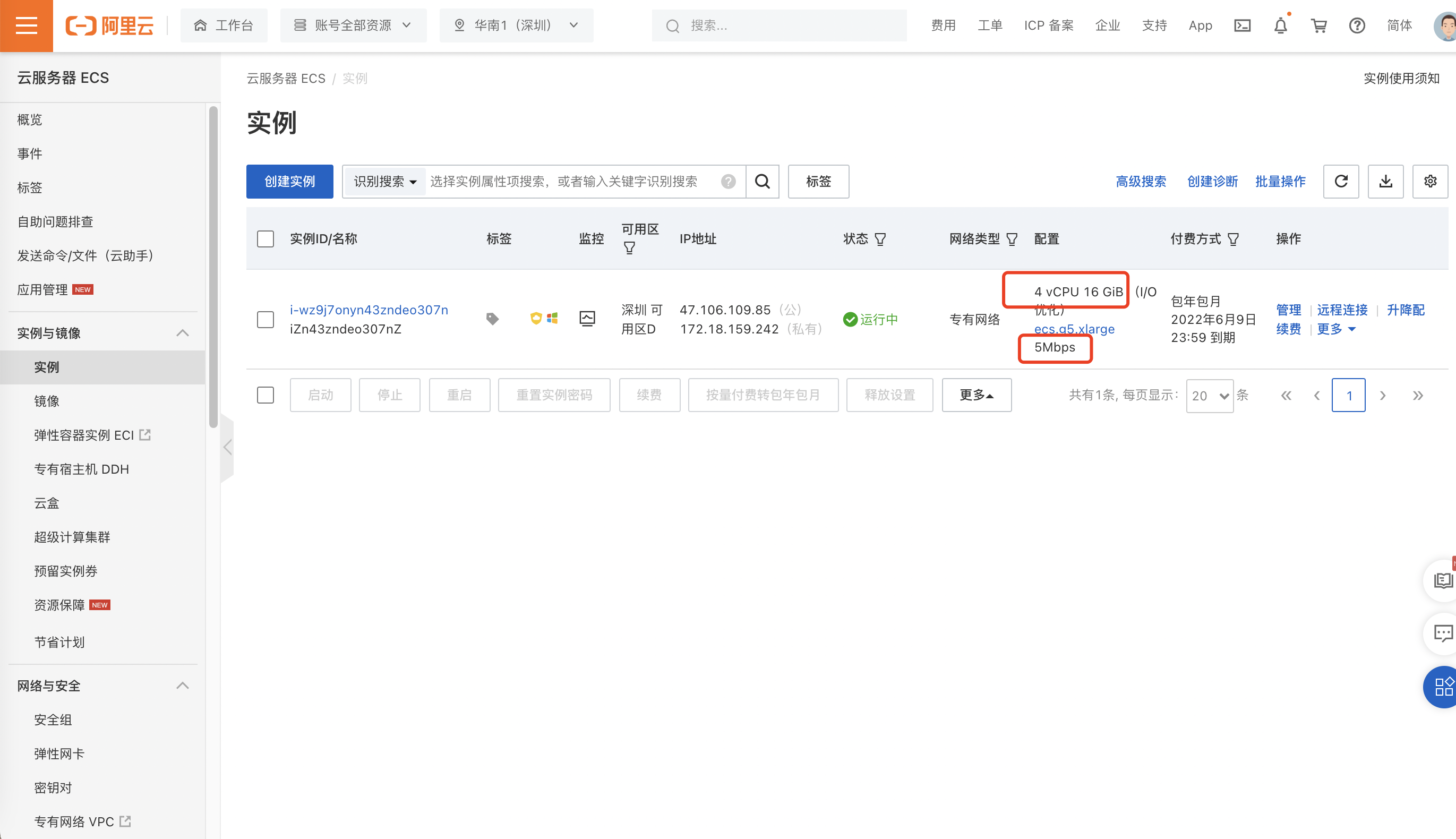Image resolution: width=1456 pixels, height=839 pixels.
Task: Open the shopping cart icon
Action: [1320, 25]
